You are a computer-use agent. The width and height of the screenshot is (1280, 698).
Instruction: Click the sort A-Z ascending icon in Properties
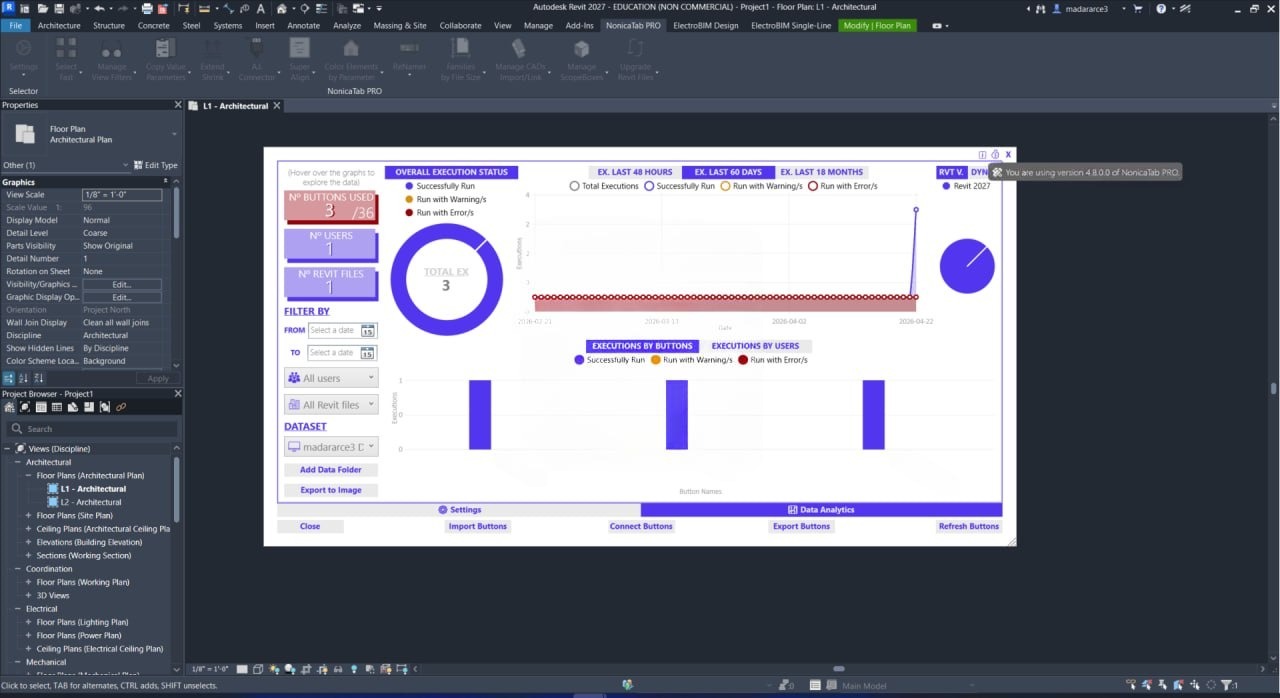tap(23, 378)
